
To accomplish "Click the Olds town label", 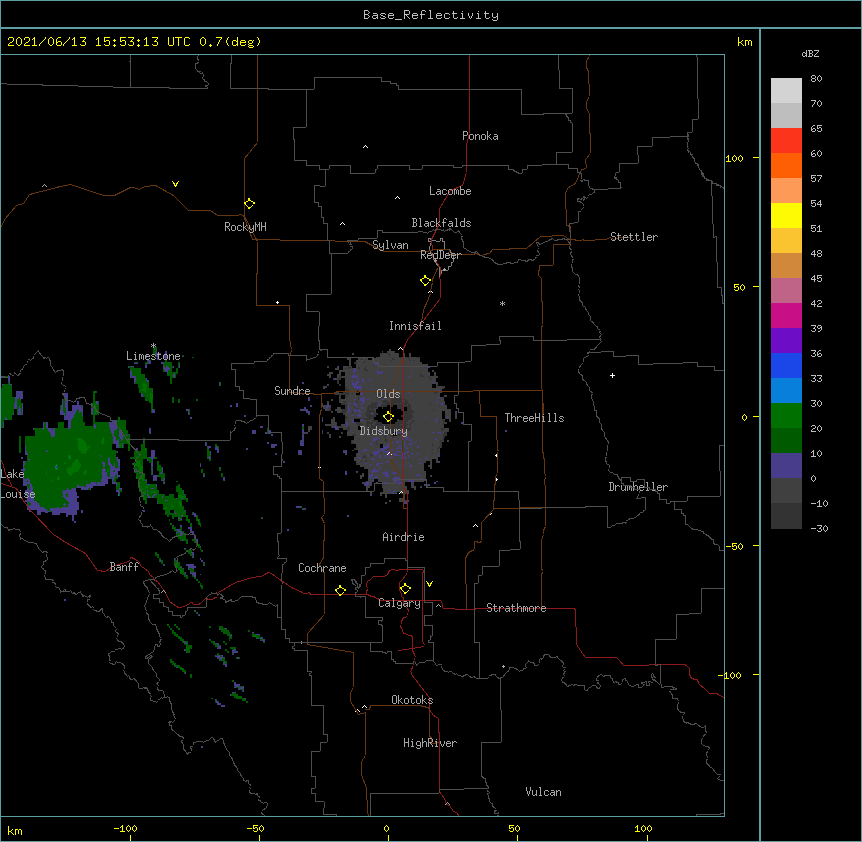I will [388, 394].
